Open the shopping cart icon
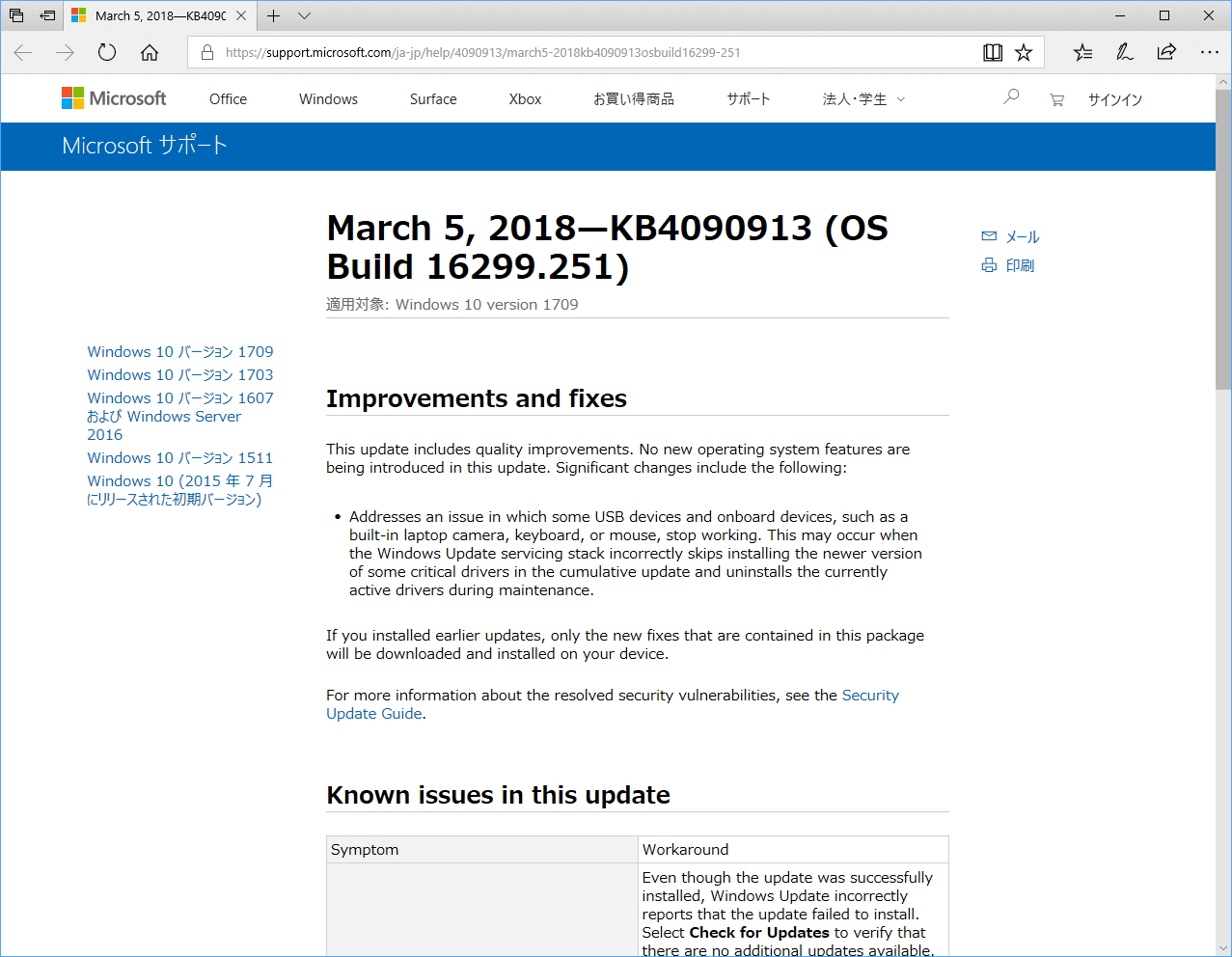 pos(1056,98)
